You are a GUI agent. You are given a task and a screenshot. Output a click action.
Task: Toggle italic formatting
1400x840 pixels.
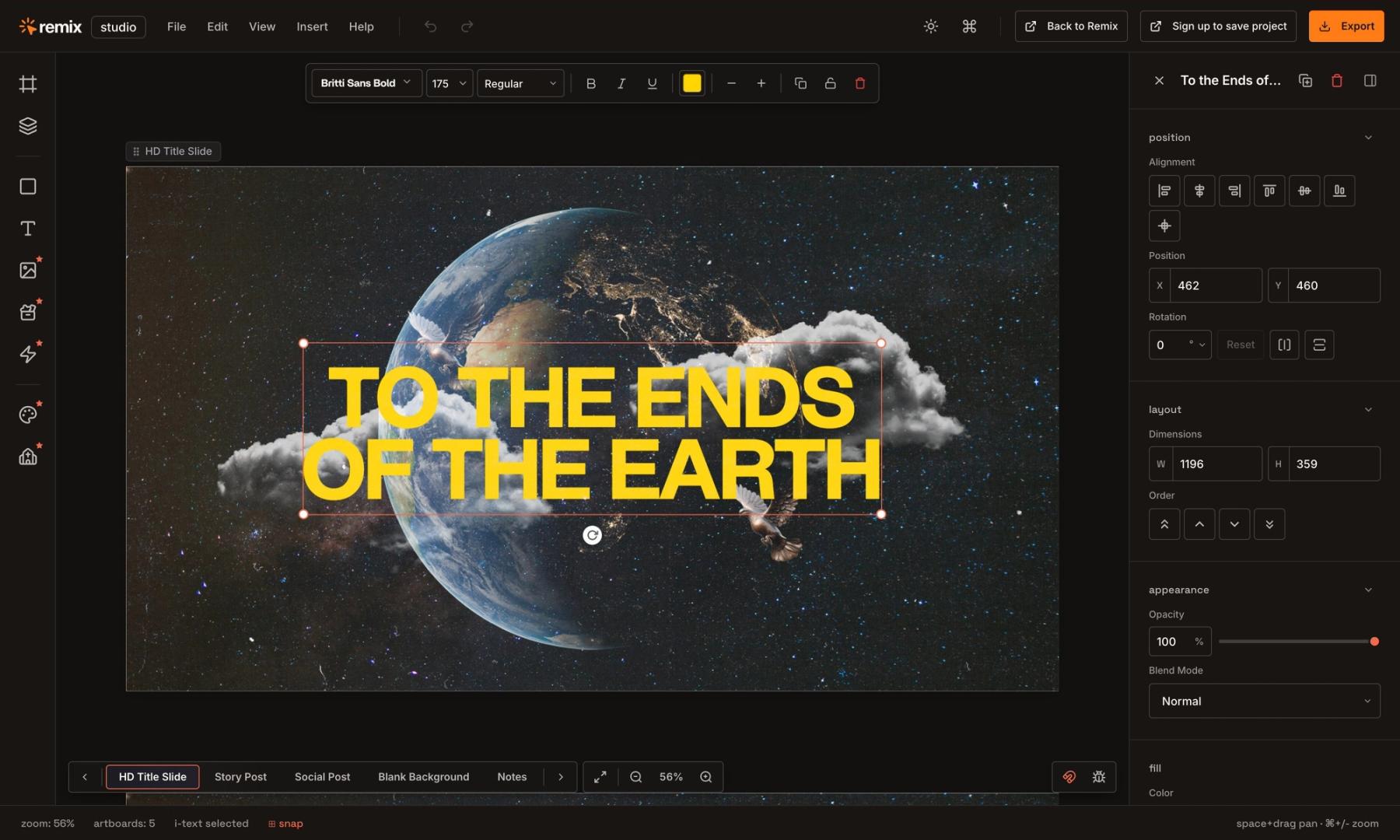click(x=621, y=83)
